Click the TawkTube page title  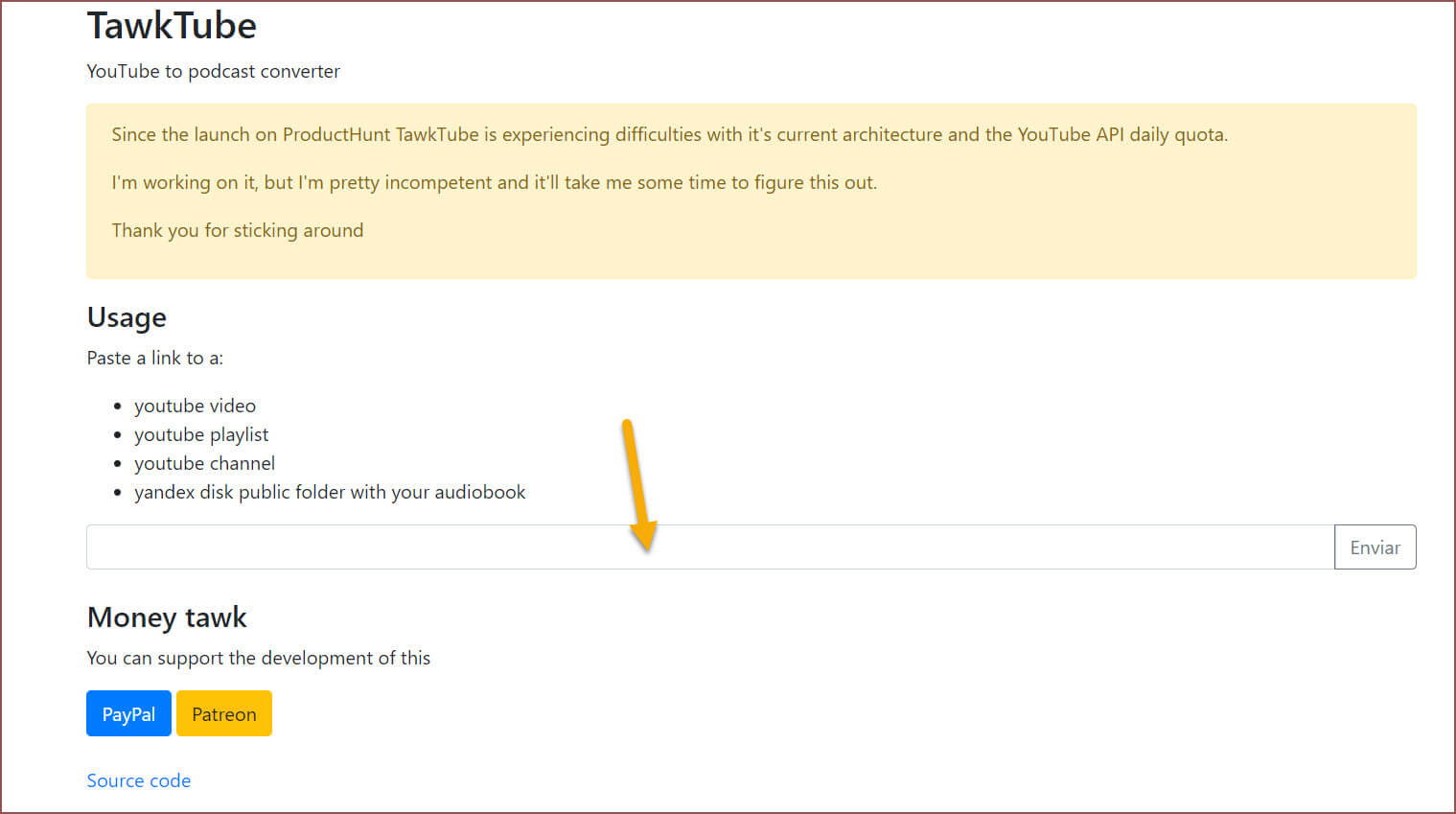[x=172, y=26]
